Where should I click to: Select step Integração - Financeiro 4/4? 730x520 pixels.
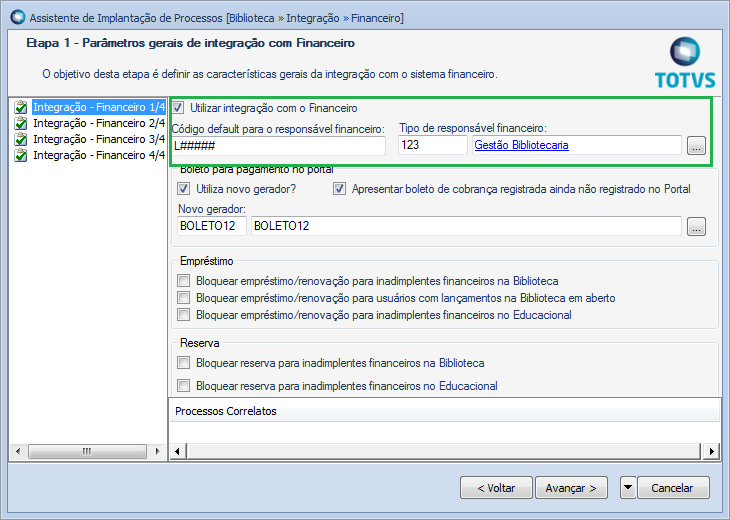[99, 155]
